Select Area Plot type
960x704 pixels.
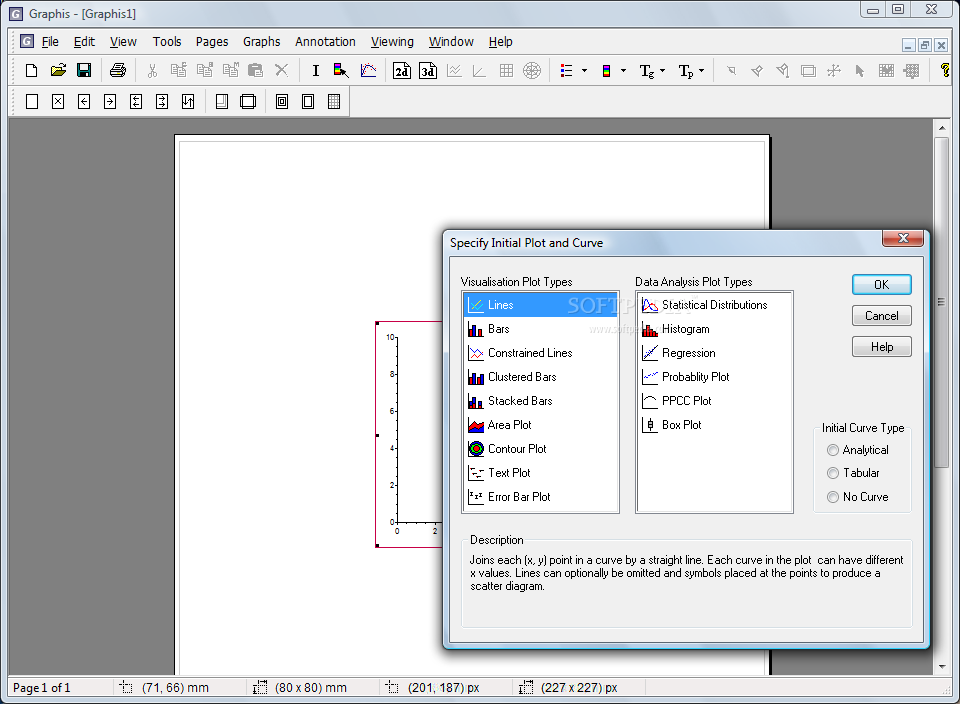[x=541, y=425]
